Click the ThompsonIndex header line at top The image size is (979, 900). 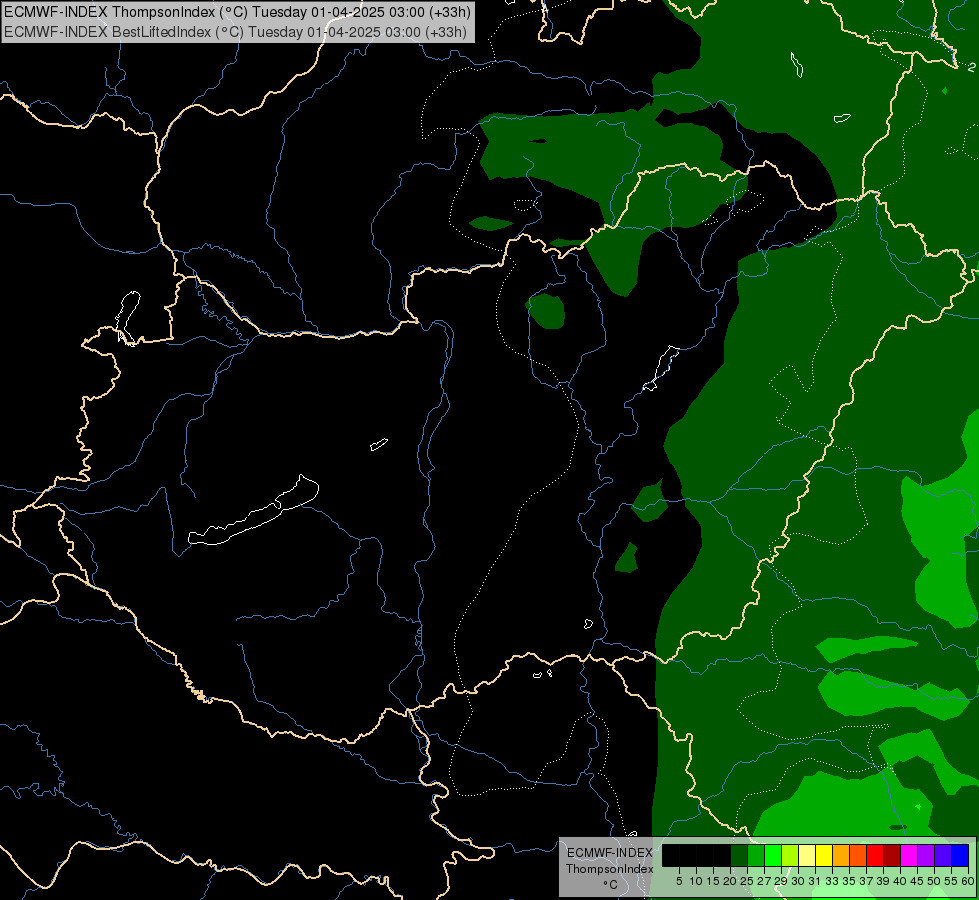click(x=237, y=11)
